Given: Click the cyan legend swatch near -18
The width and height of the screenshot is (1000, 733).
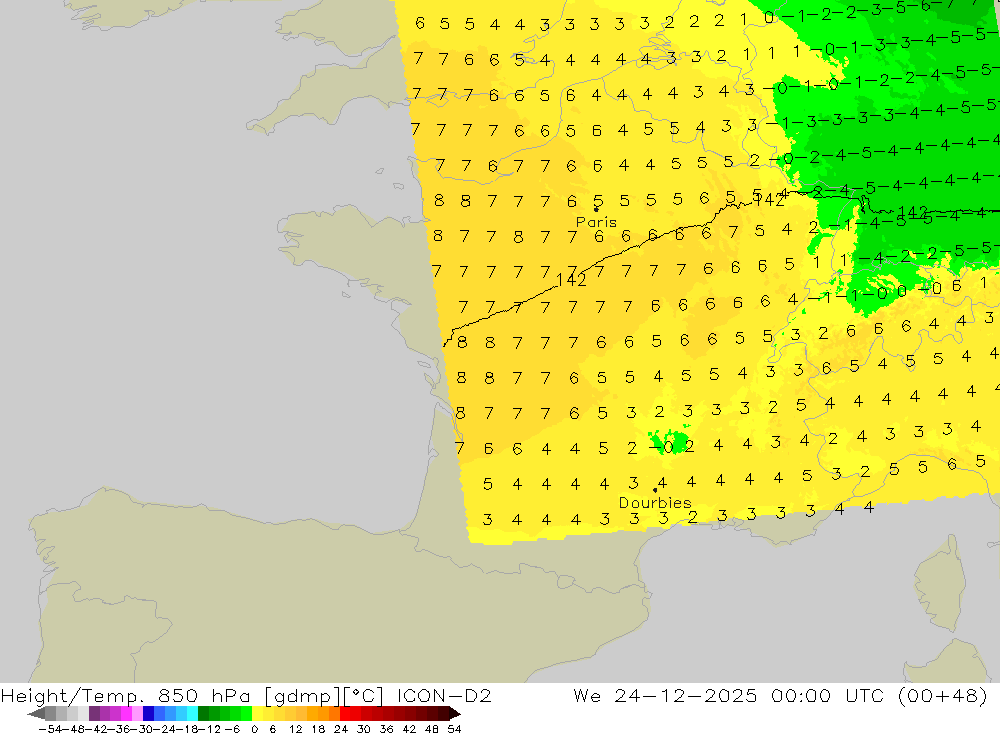Looking at the screenshot, I should [x=192, y=713].
